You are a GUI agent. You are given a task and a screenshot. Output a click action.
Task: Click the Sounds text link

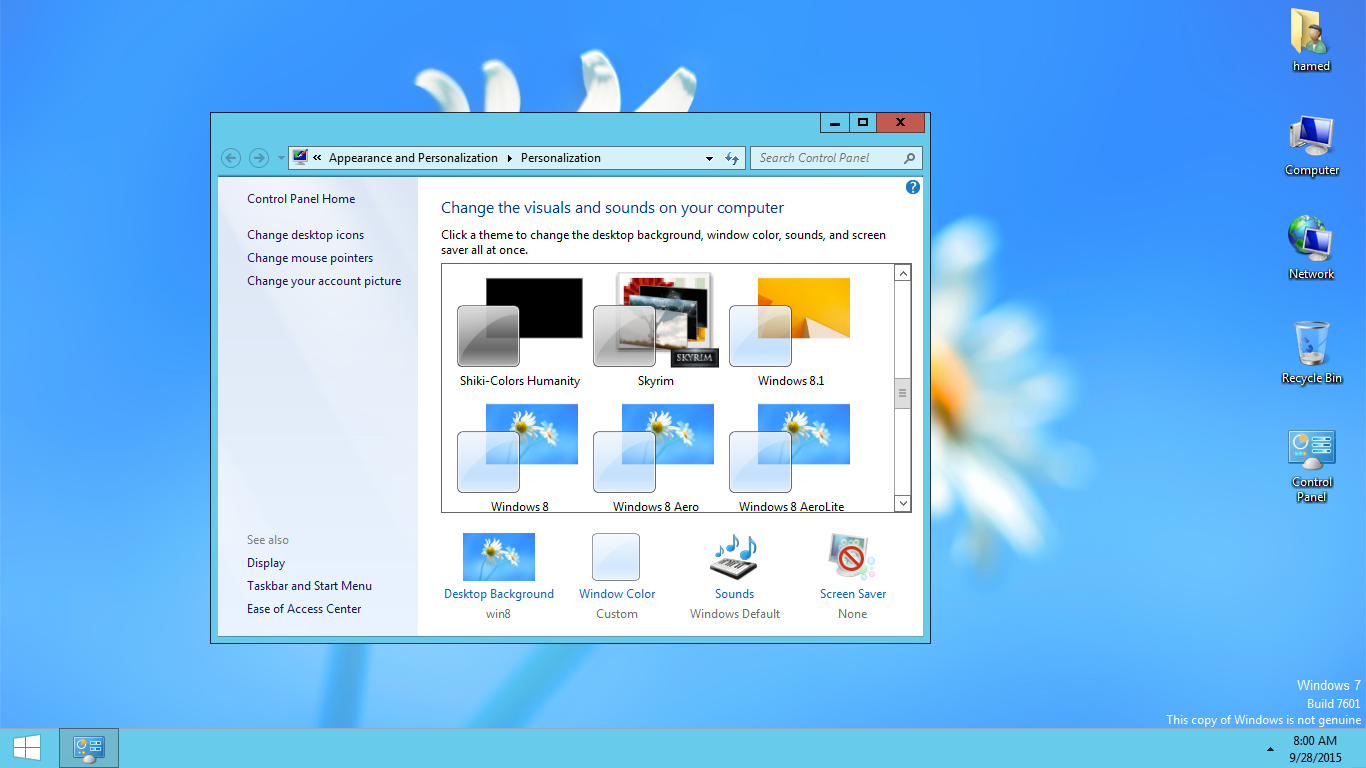[x=734, y=594]
